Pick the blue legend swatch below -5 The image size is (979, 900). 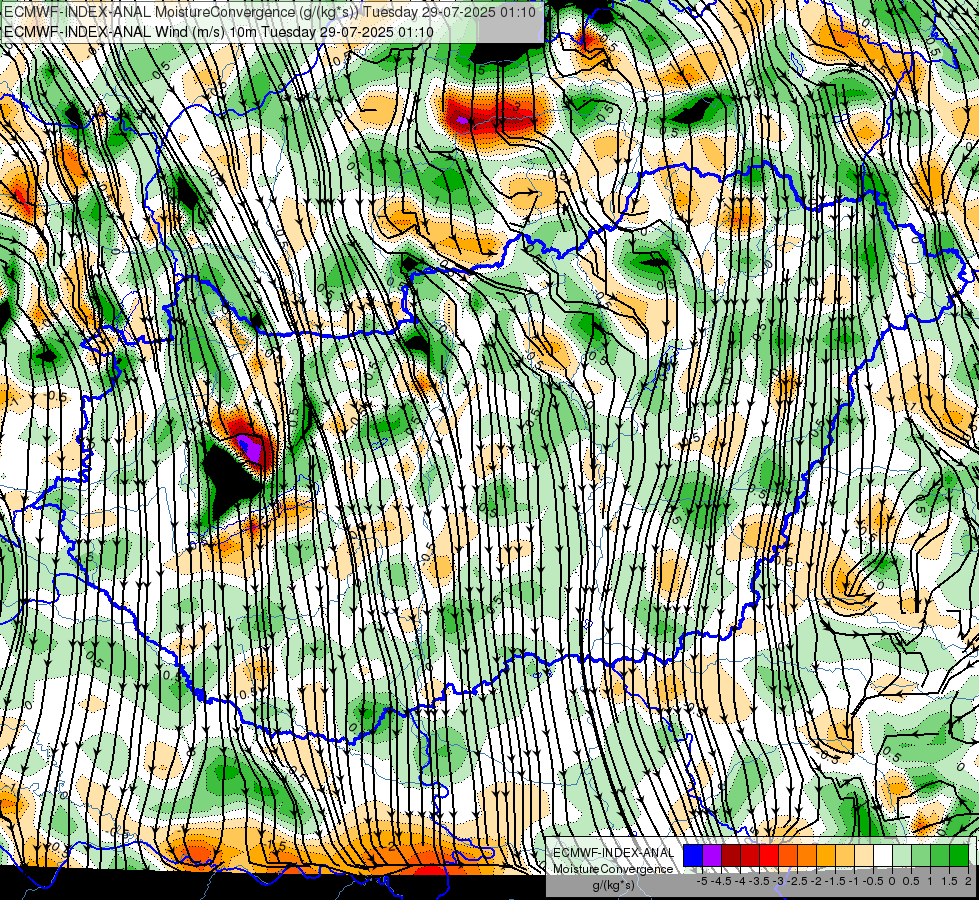tap(693, 856)
